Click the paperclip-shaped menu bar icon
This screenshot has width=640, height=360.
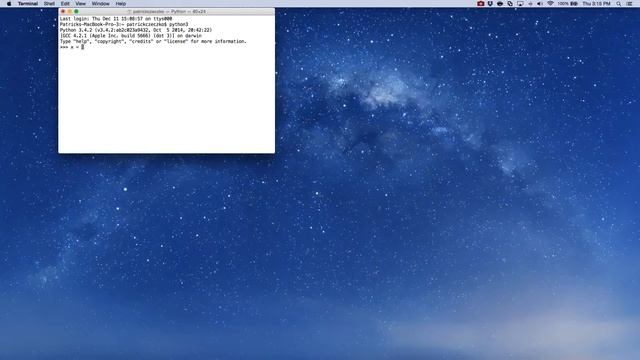pos(510,4)
